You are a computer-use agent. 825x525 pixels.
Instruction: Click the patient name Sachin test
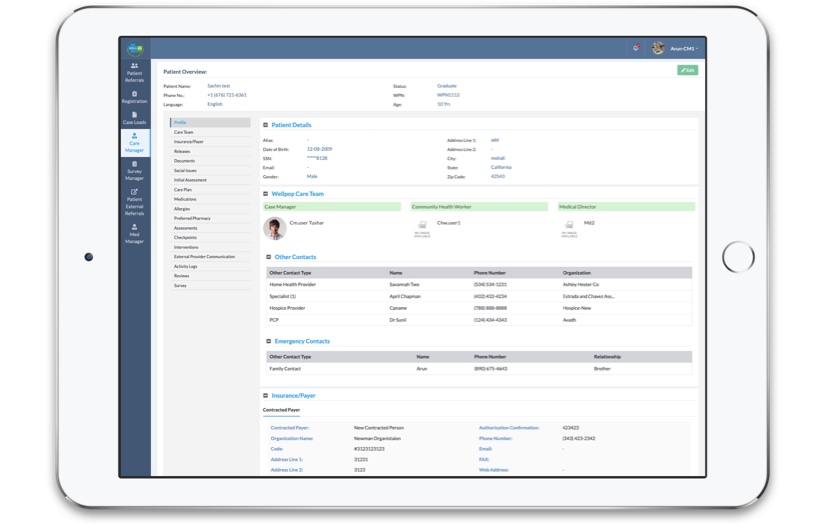click(218, 86)
